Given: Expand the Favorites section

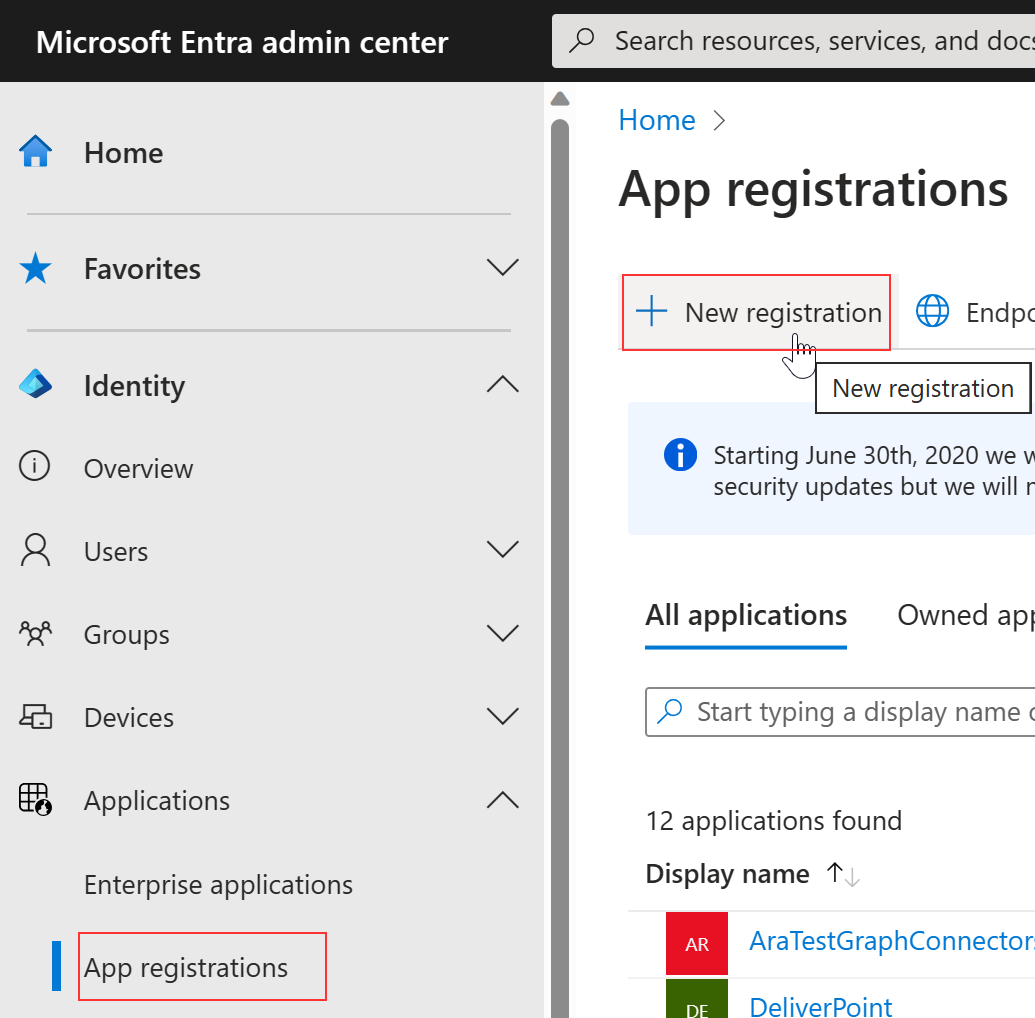Looking at the screenshot, I should [x=503, y=267].
